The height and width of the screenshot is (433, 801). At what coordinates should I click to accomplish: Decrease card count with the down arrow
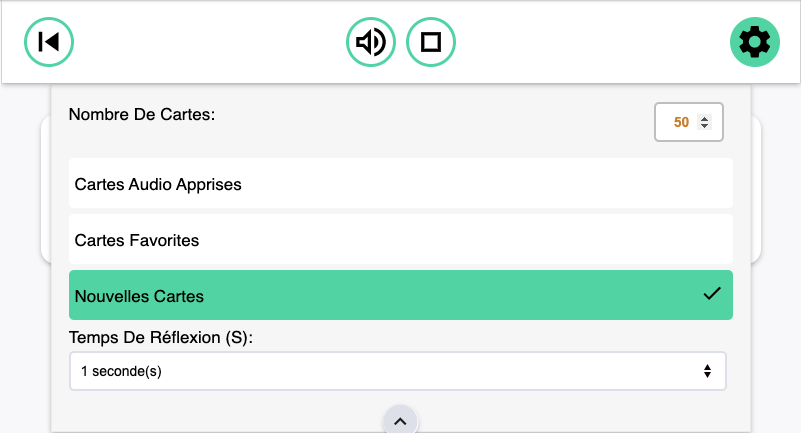click(x=704, y=127)
